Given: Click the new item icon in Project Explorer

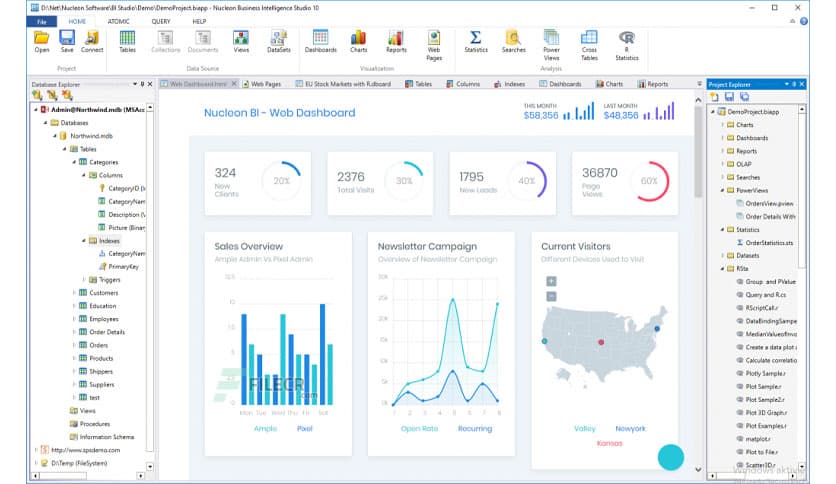Looking at the screenshot, I should 714,96.
